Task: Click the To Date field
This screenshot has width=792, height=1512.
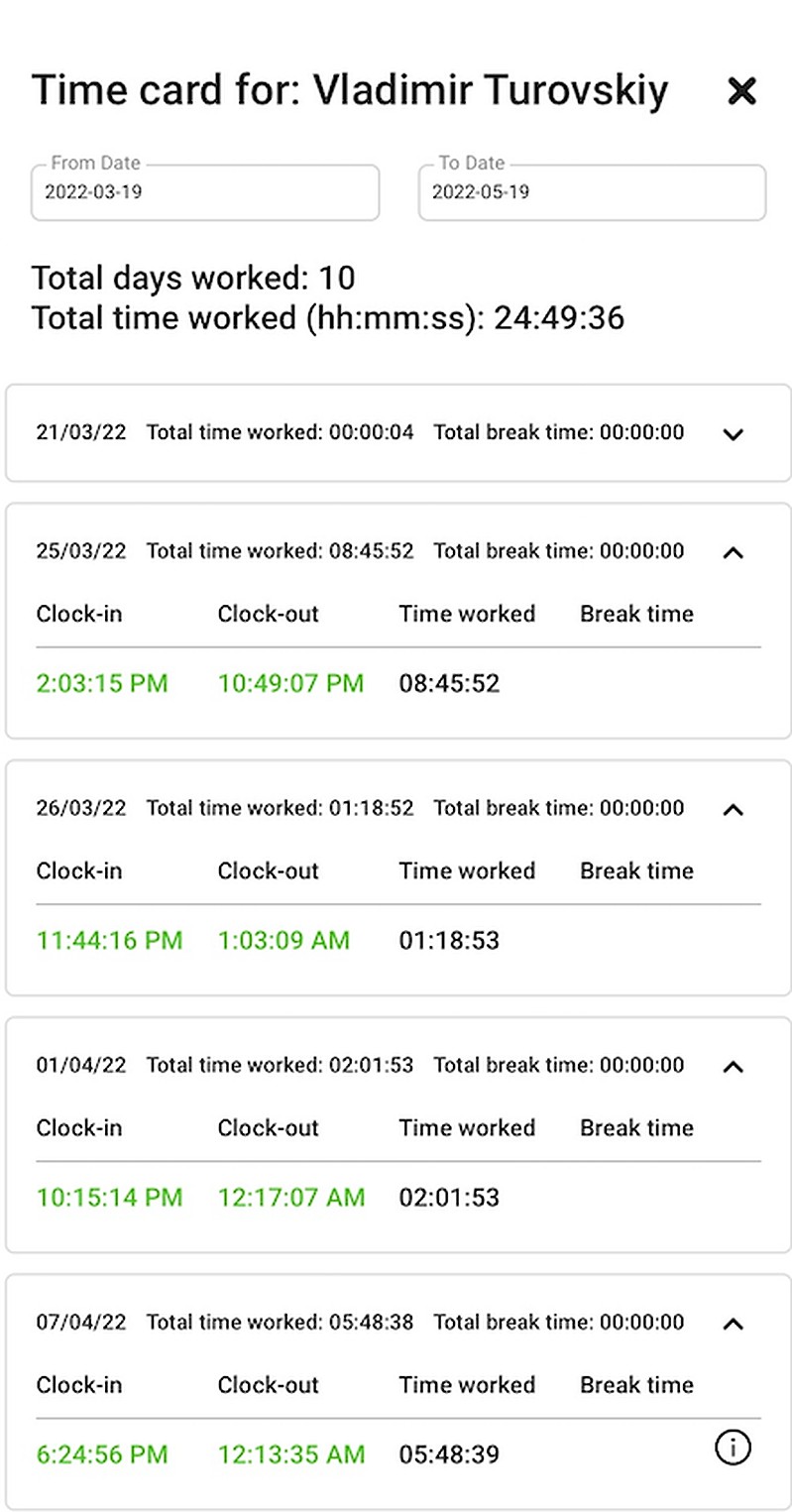Action: tap(592, 192)
